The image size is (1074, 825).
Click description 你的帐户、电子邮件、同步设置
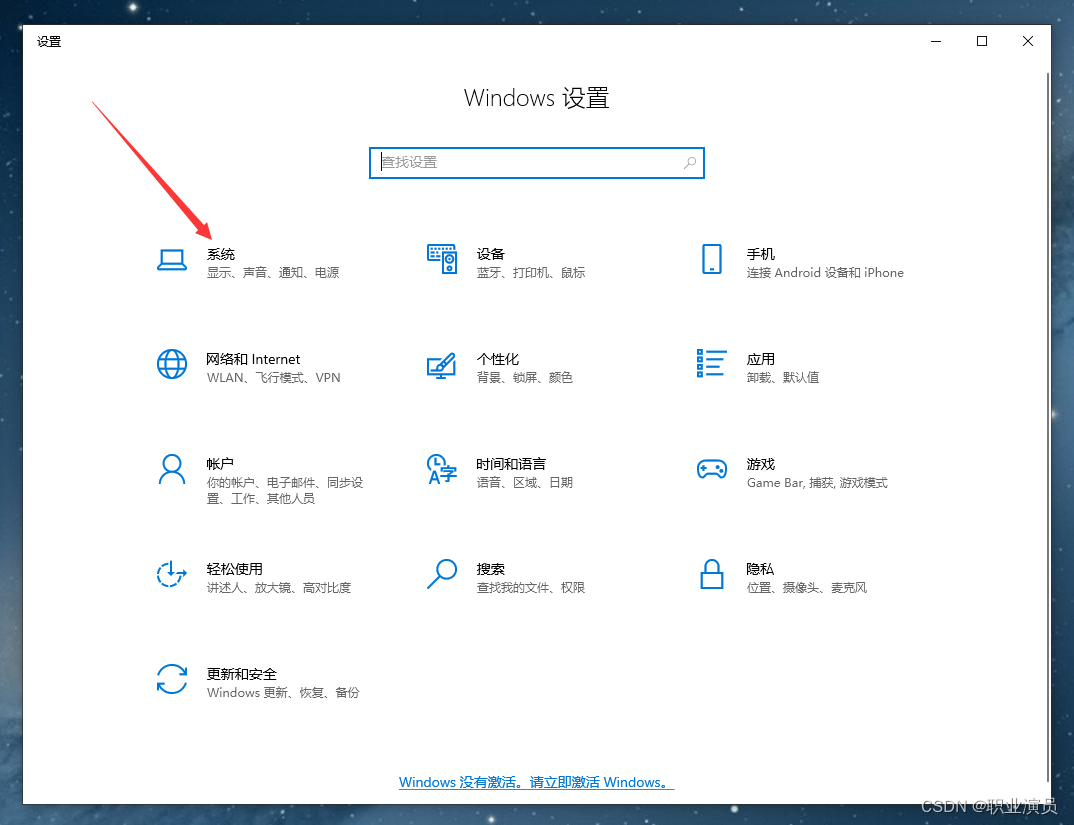(285, 491)
